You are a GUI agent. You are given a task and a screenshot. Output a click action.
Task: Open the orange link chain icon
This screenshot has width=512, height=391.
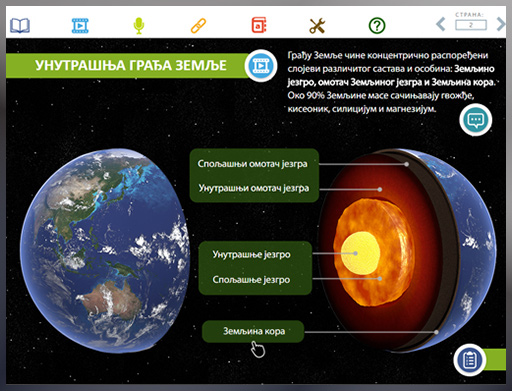(x=198, y=26)
